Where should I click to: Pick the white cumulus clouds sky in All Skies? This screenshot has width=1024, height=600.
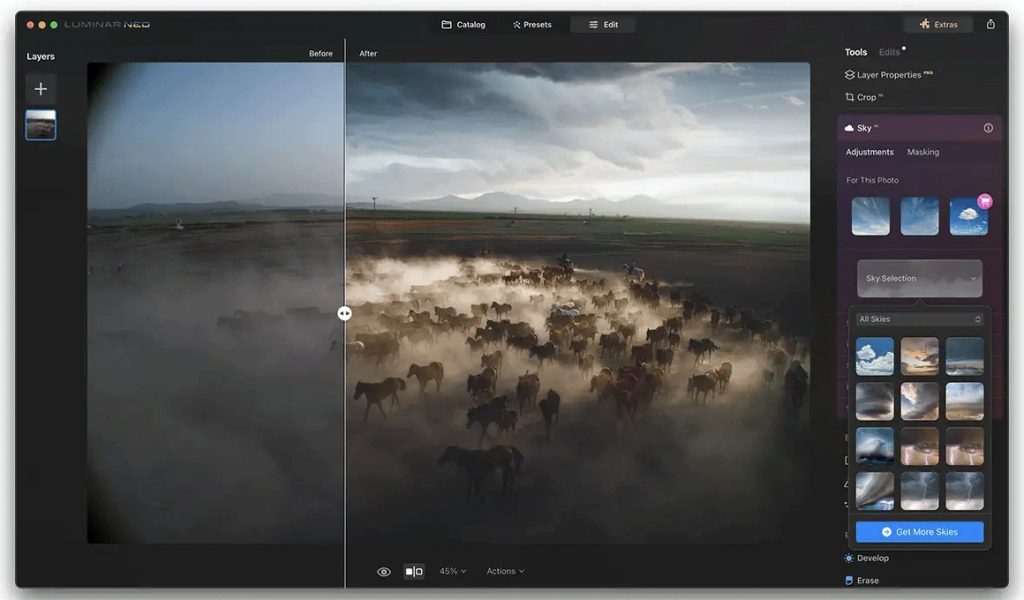[x=875, y=356]
